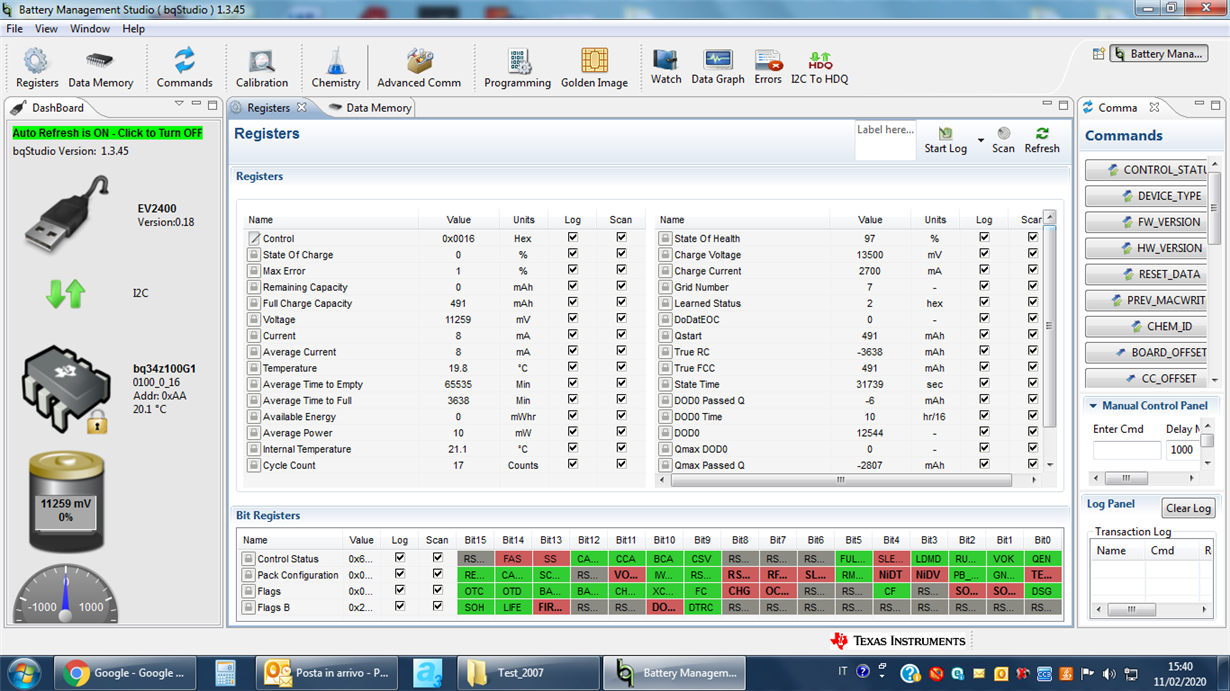Click the Label here text field

point(885,141)
